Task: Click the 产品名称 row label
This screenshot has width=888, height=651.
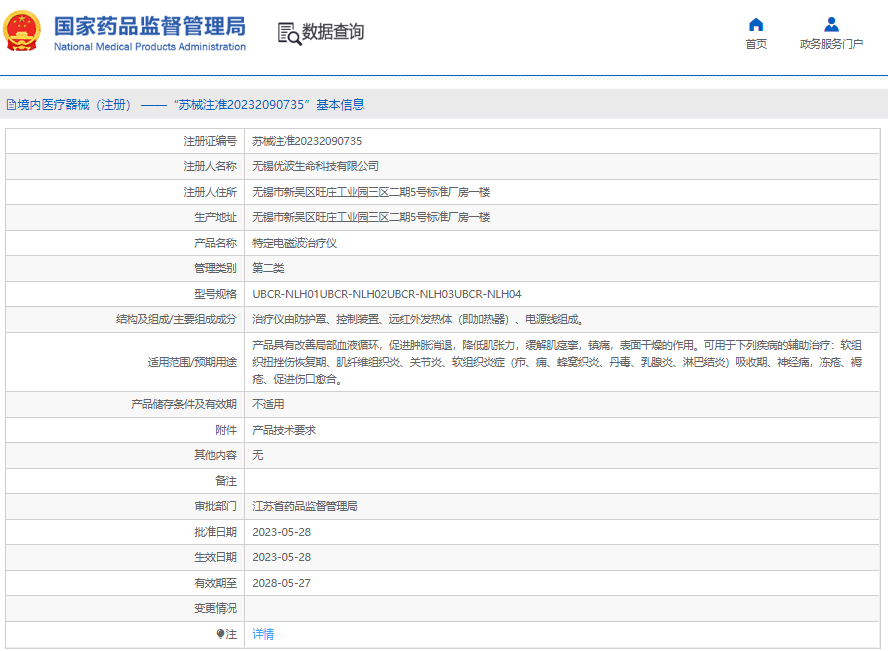Action: click(x=215, y=243)
